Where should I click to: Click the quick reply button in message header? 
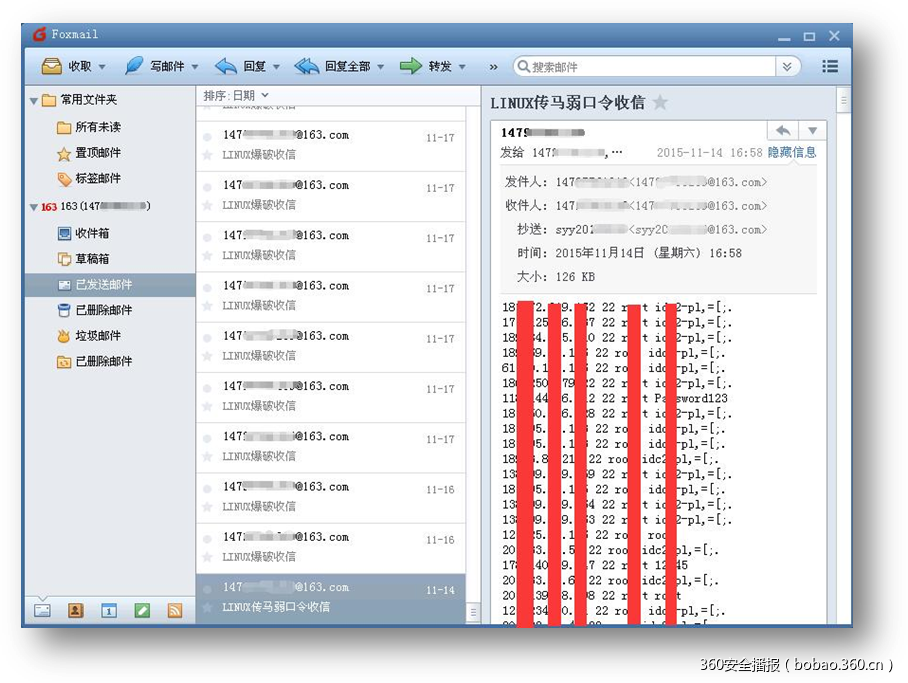[x=783, y=131]
